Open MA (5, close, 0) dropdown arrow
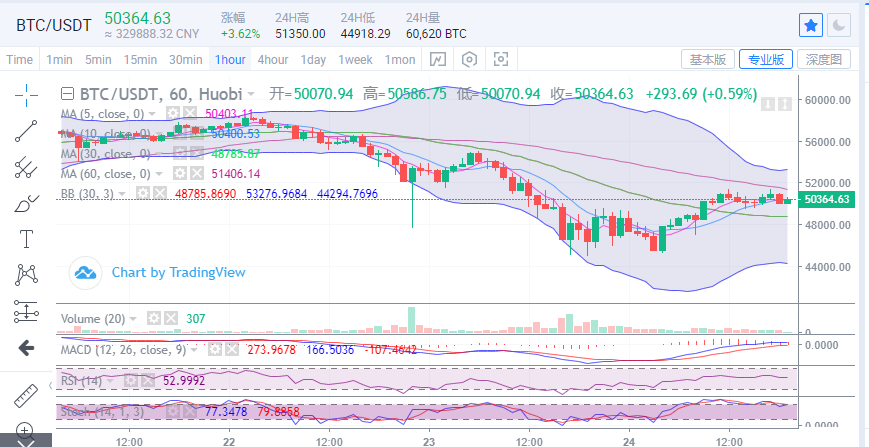The width and height of the screenshot is (869, 447). click(153, 114)
